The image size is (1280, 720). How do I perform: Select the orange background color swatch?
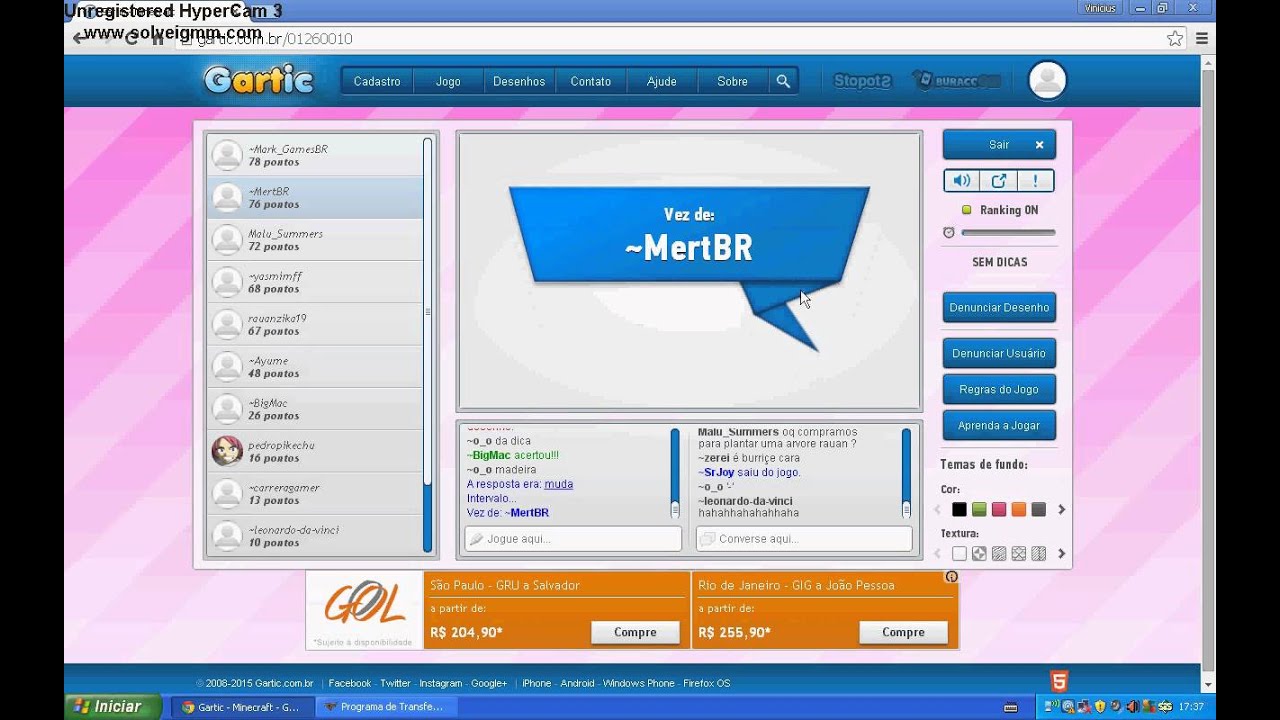point(1018,510)
